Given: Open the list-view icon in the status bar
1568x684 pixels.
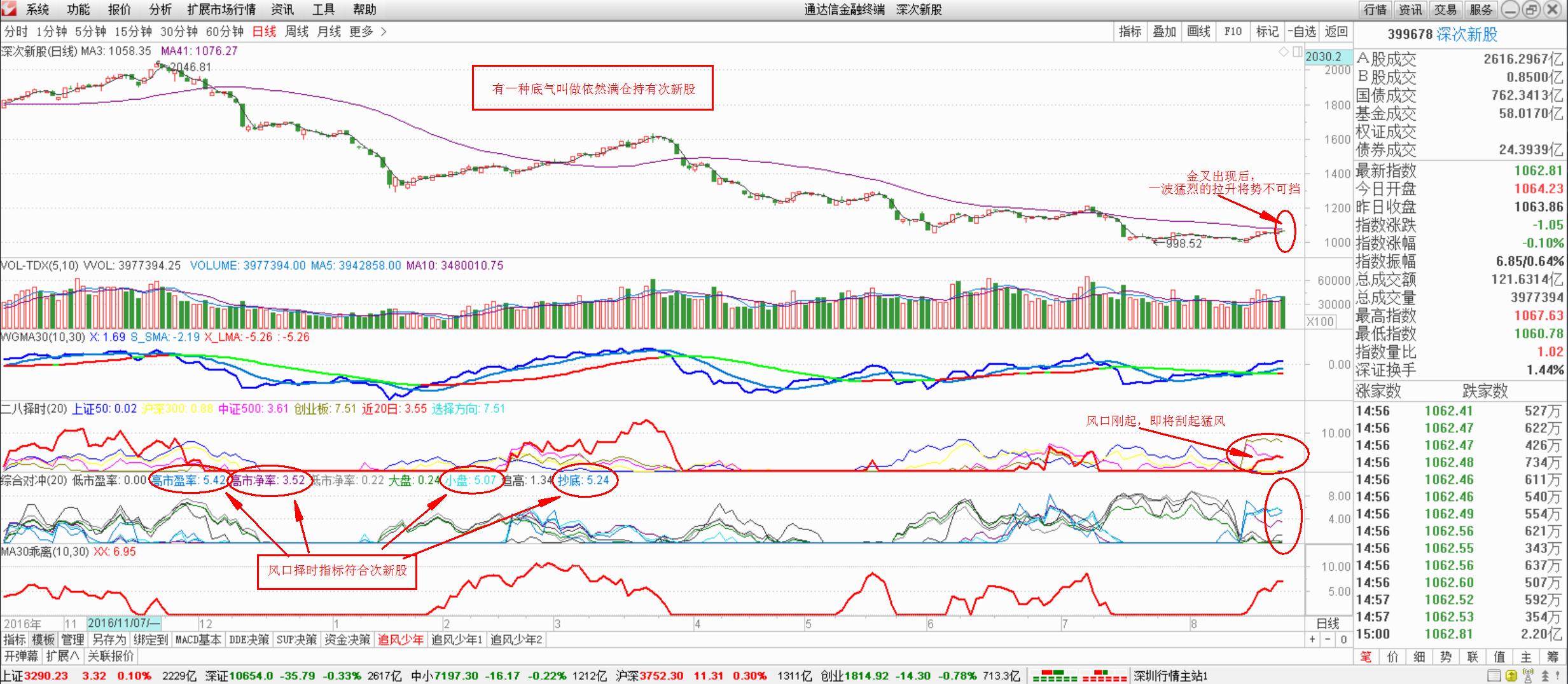Looking at the screenshot, I should (1495, 676).
